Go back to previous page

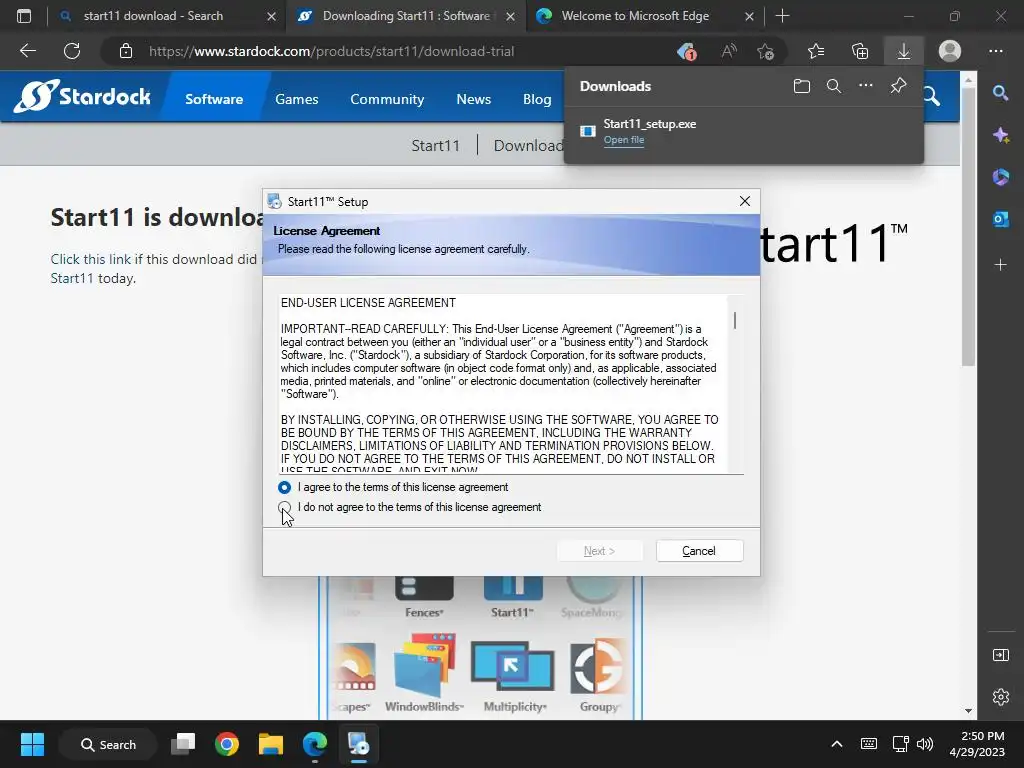tap(27, 51)
